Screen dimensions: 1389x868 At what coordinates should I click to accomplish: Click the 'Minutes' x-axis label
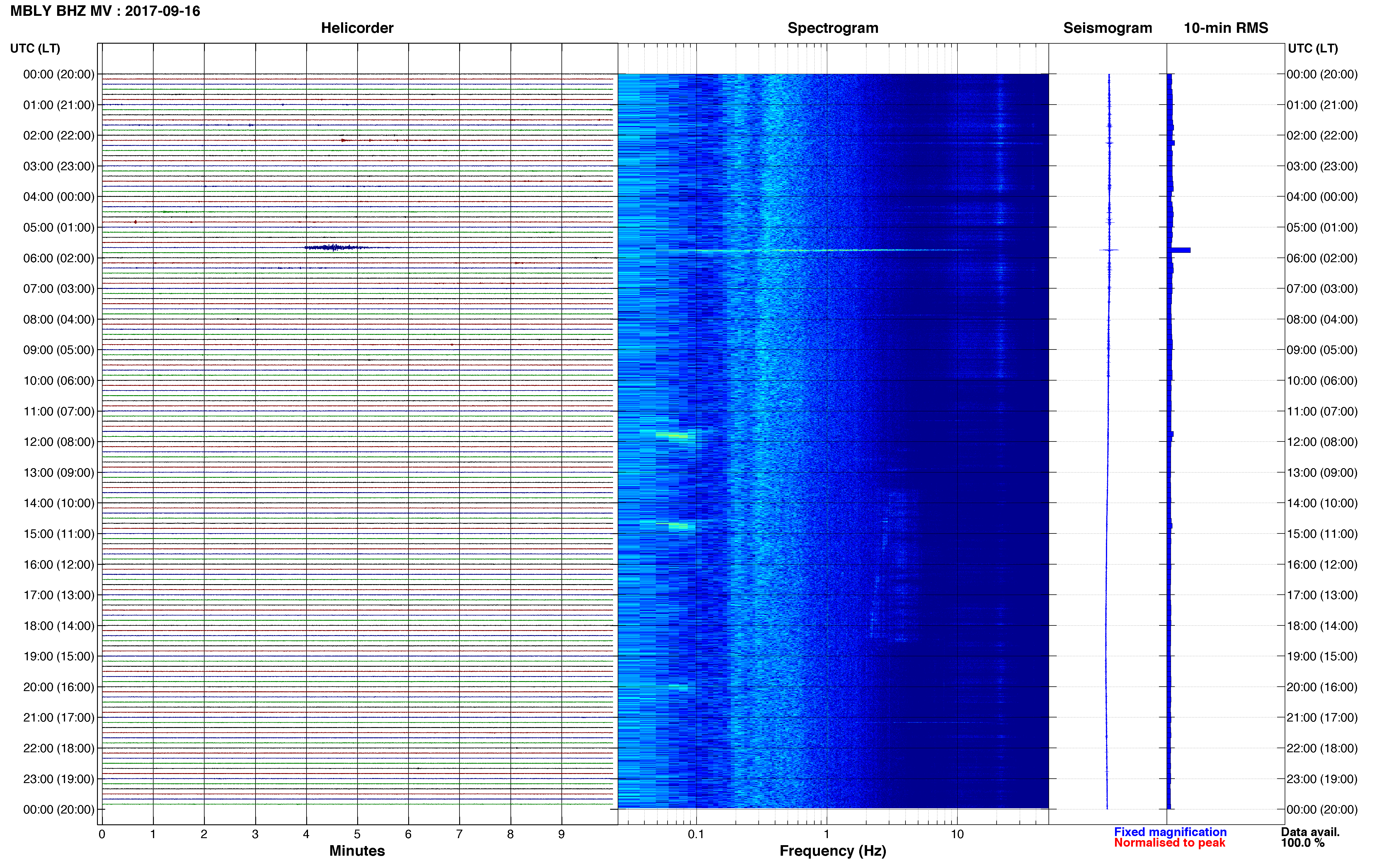pos(357,851)
